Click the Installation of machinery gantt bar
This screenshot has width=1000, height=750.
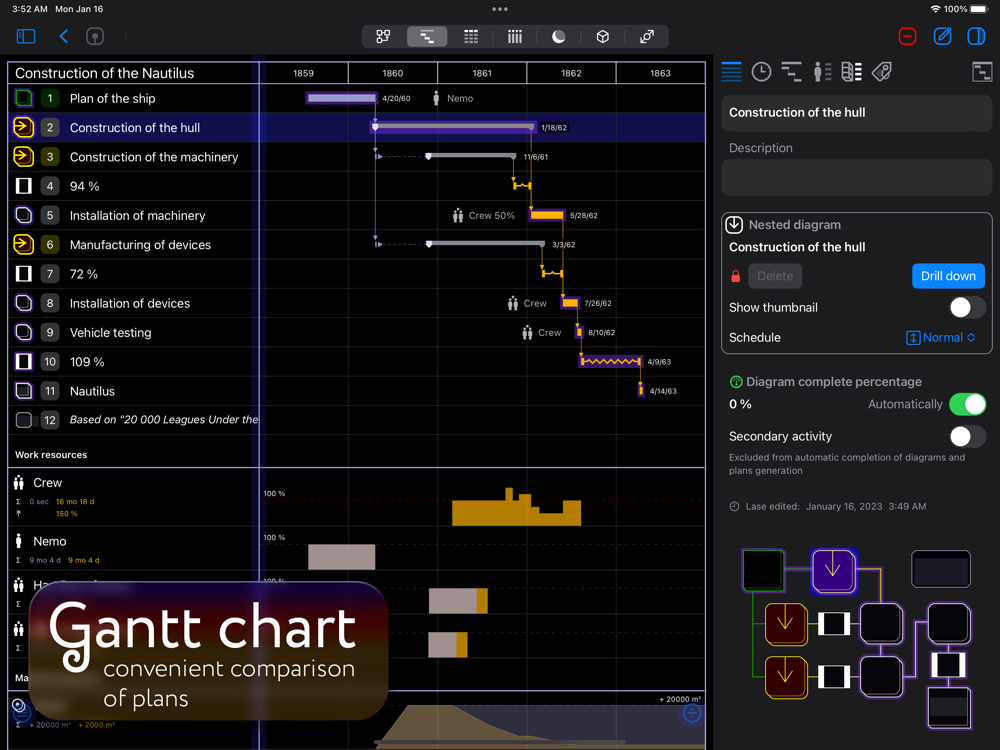tap(547, 215)
